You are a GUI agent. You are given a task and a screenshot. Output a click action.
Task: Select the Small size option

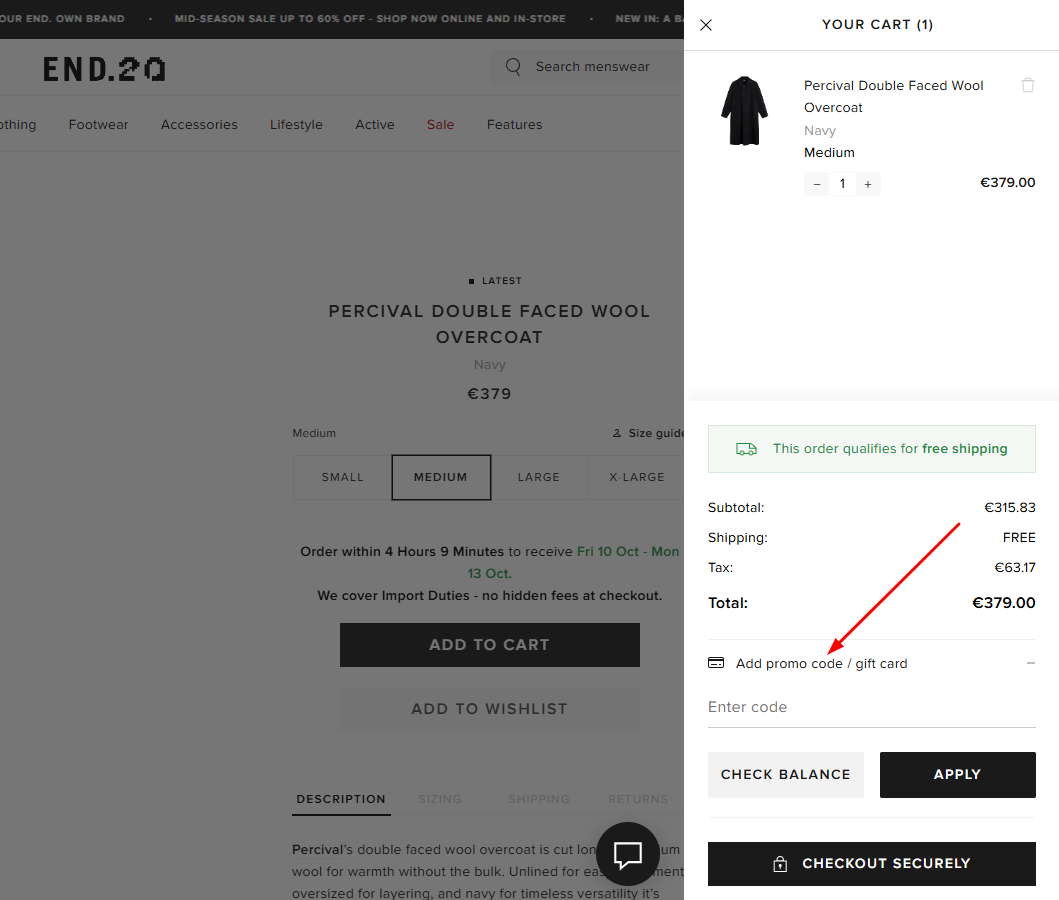(342, 477)
